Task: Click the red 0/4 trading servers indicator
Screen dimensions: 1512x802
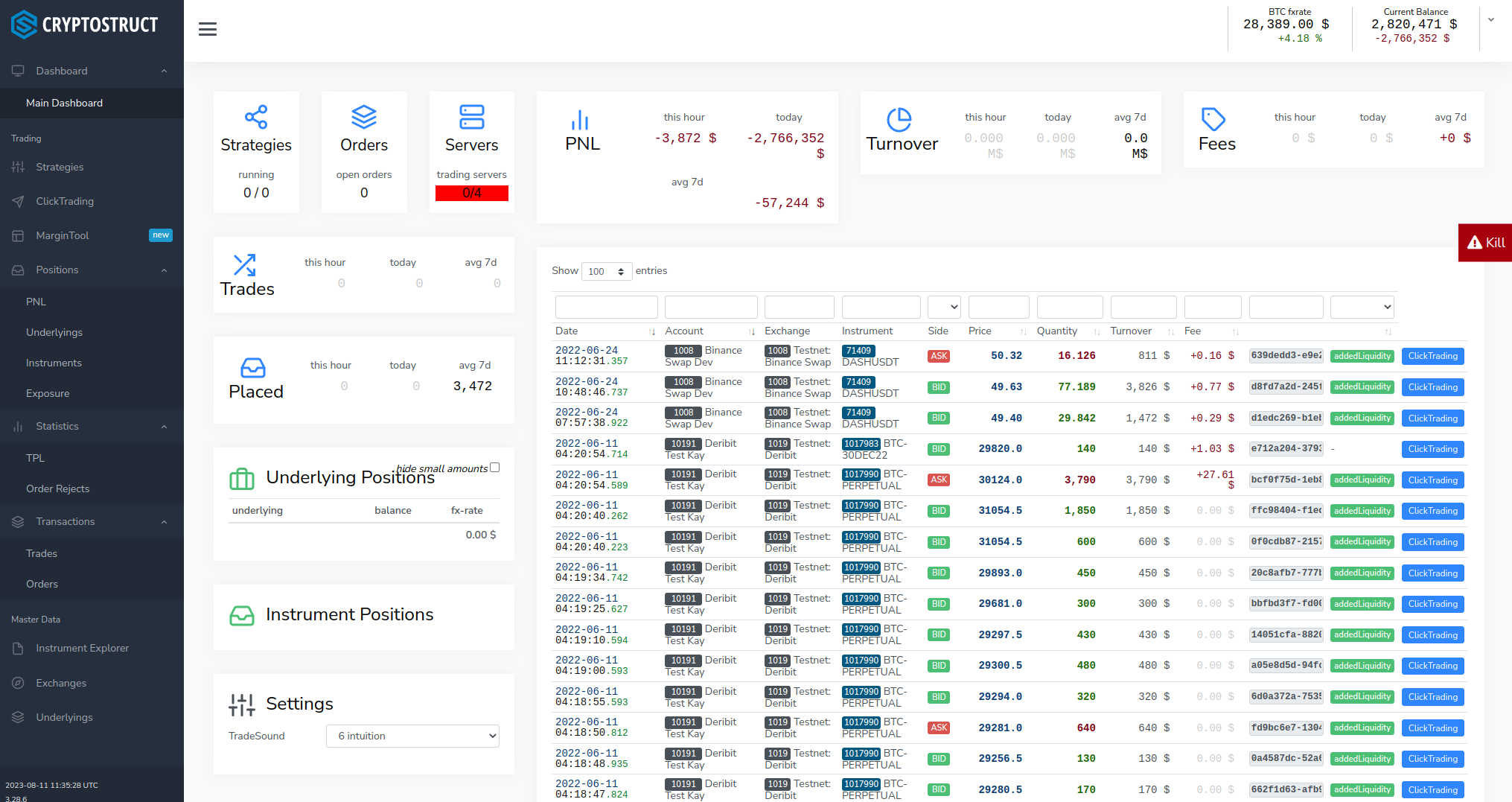Action: [x=471, y=193]
